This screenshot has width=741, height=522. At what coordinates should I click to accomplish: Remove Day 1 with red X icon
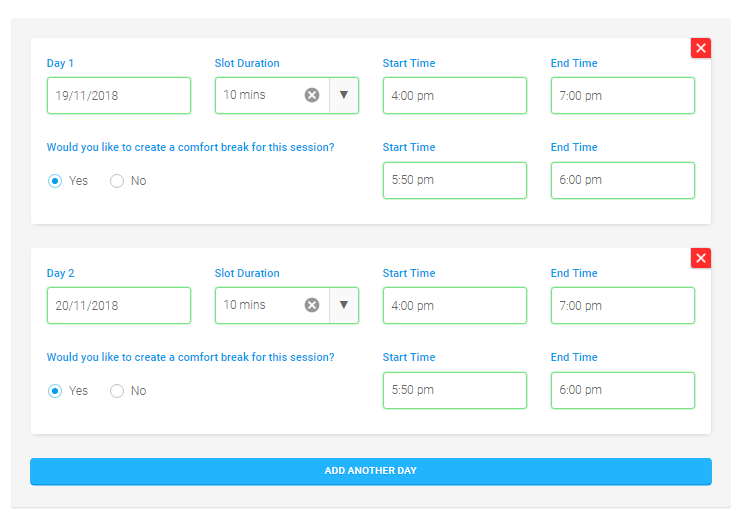(701, 48)
